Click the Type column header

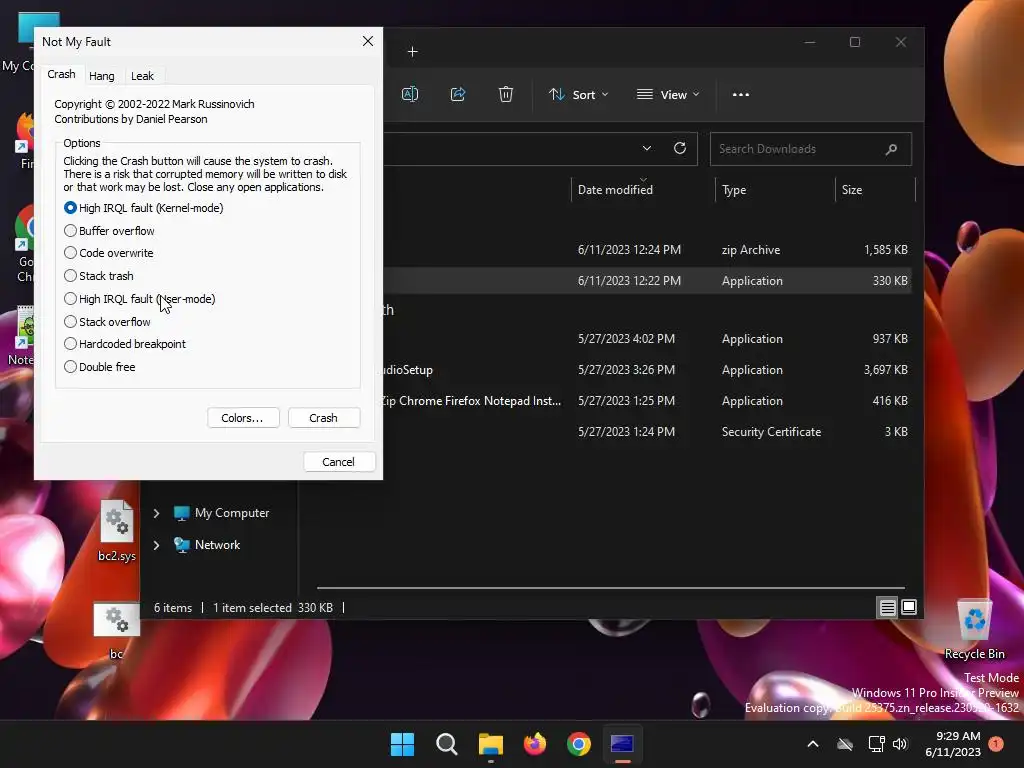734,190
